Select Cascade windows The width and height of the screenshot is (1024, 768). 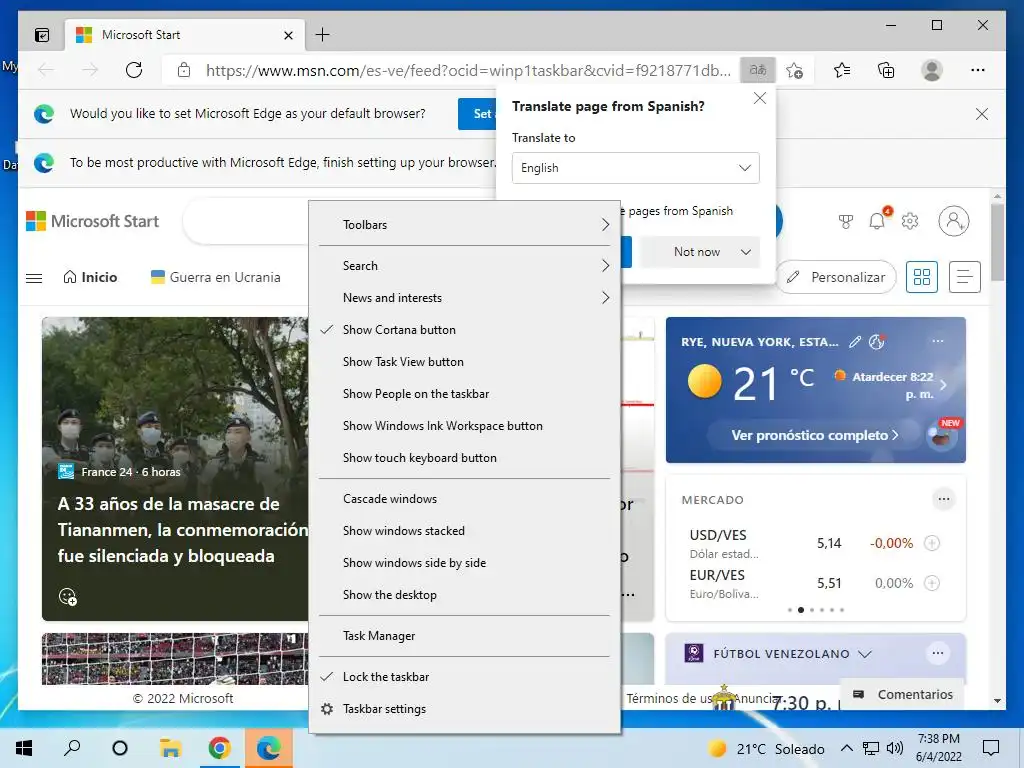[x=464, y=499]
